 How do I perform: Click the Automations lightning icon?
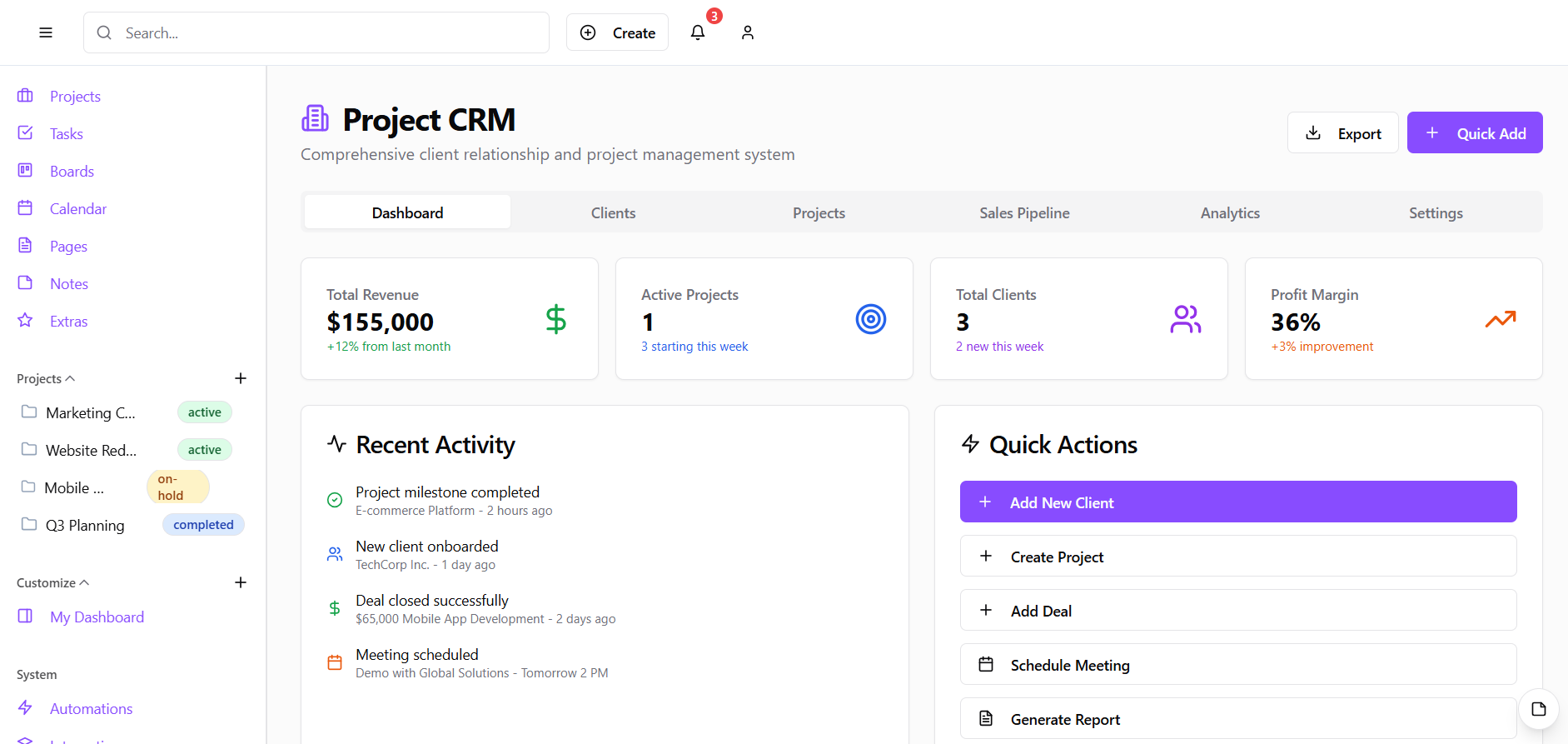[x=25, y=708]
